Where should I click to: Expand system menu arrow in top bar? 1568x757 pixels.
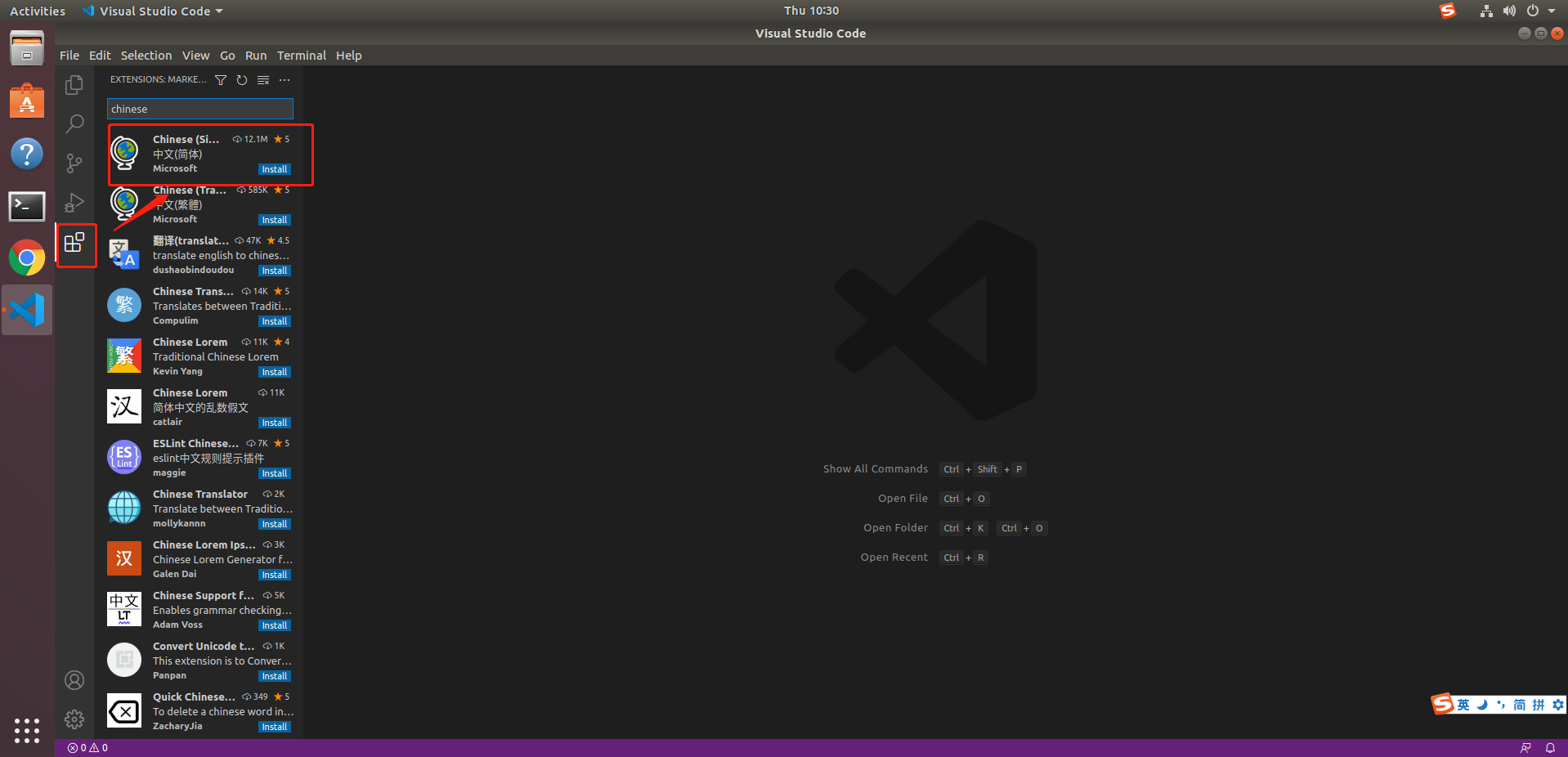click(x=1552, y=11)
